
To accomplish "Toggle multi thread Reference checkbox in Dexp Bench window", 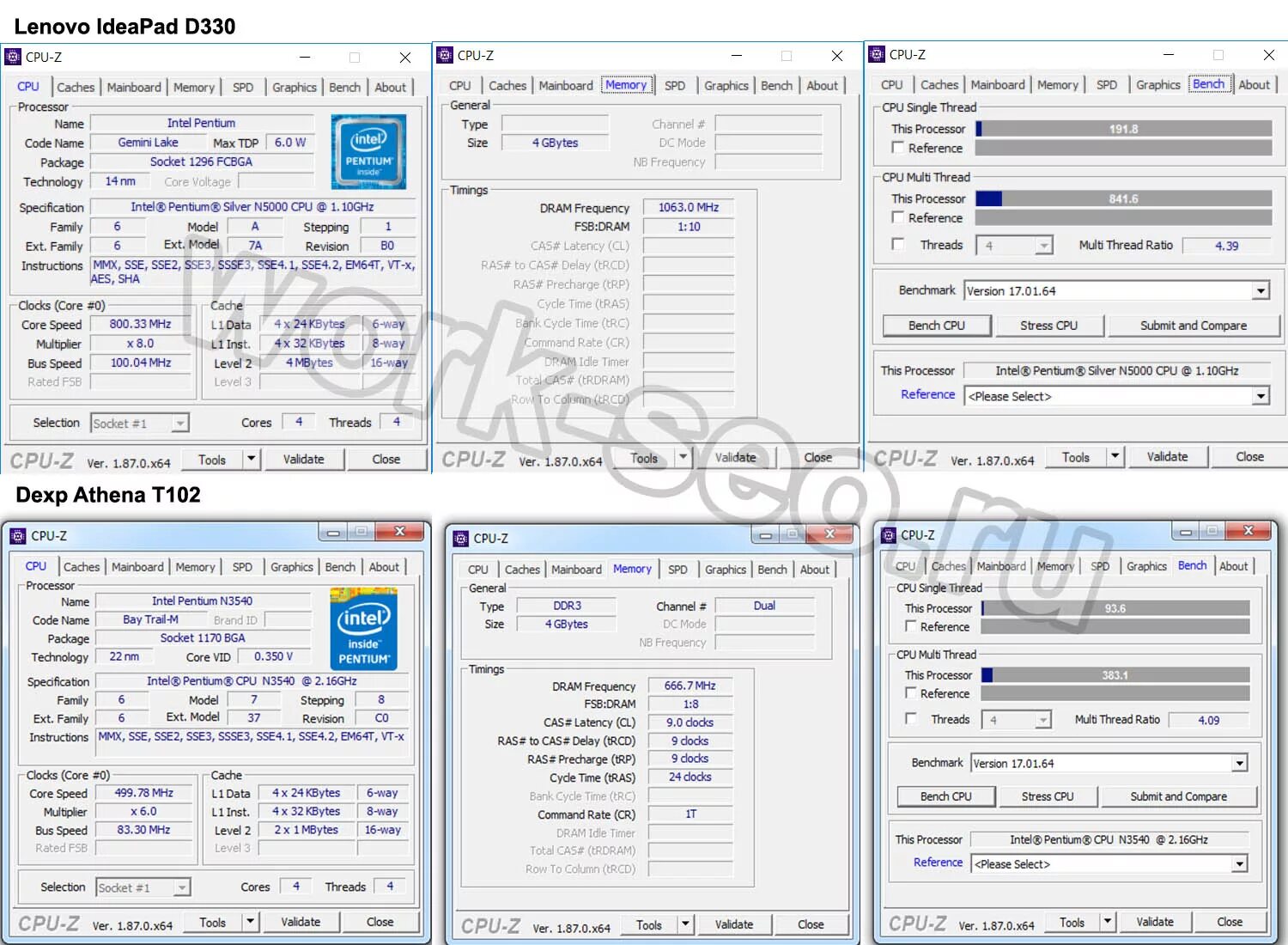I will [x=911, y=692].
